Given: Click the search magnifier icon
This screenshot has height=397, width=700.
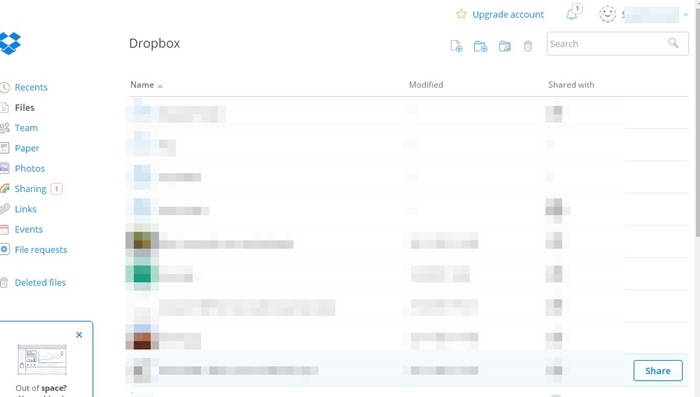Looking at the screenshot, I should point(673,43).
